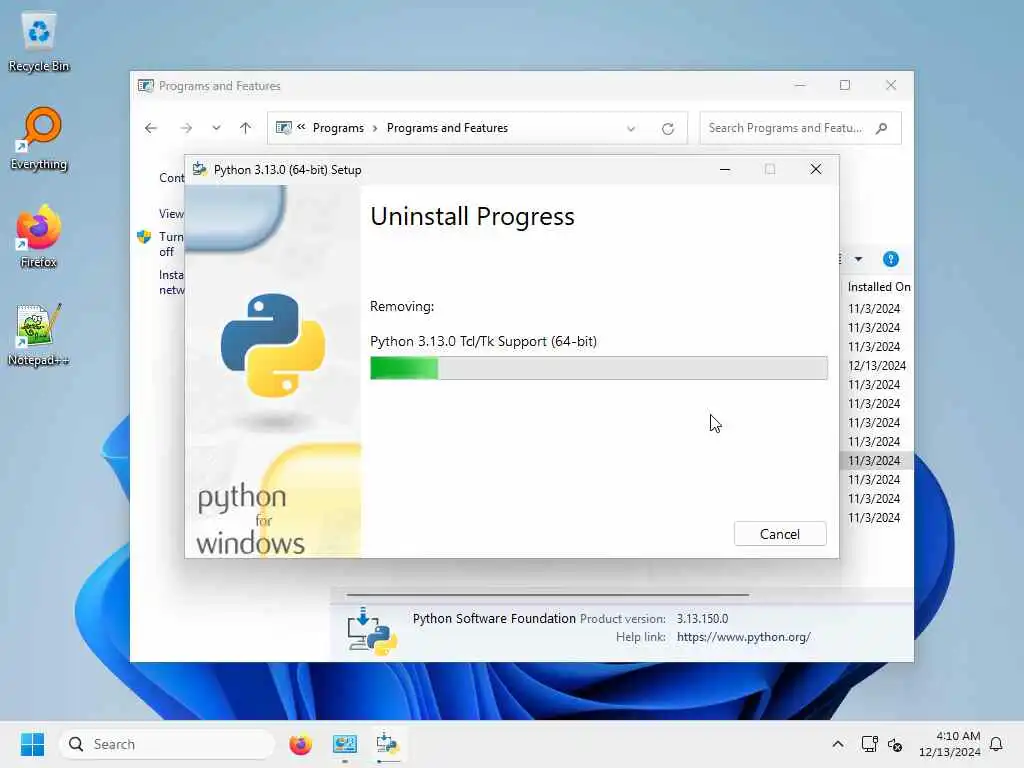The image size is (1024, 768).
Task: Sort by the Installed On column
Action: 878,287
